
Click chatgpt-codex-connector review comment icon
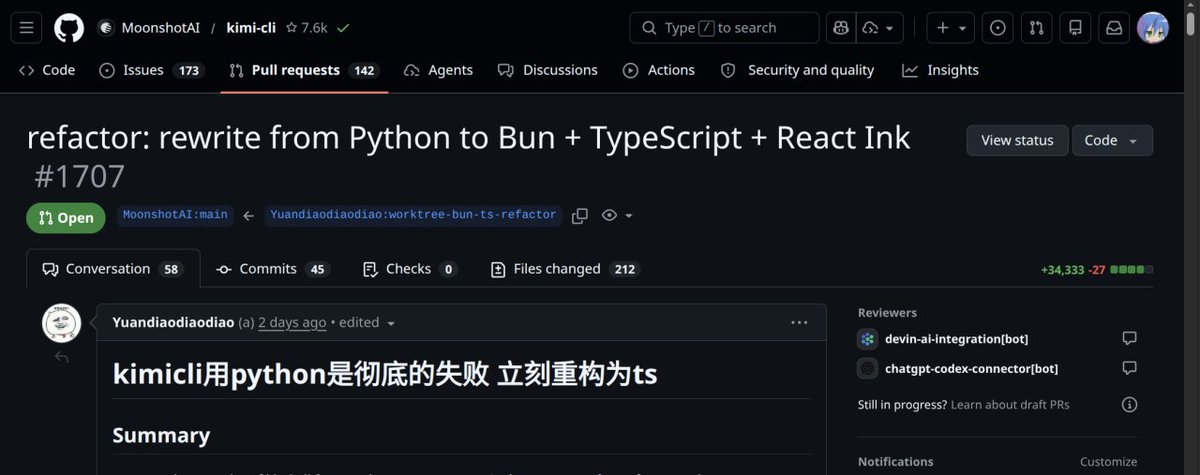coord(1129,368)
